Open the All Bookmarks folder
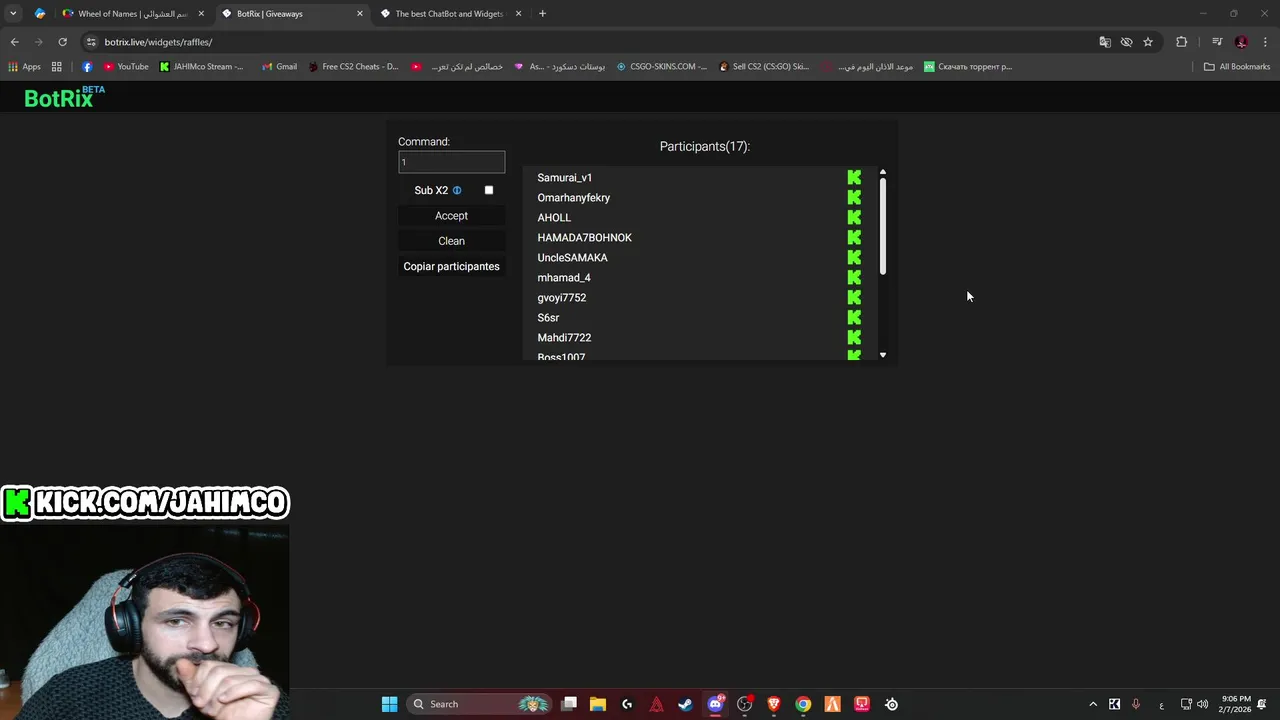The image size is (1280, 720). pos(1237,67)
